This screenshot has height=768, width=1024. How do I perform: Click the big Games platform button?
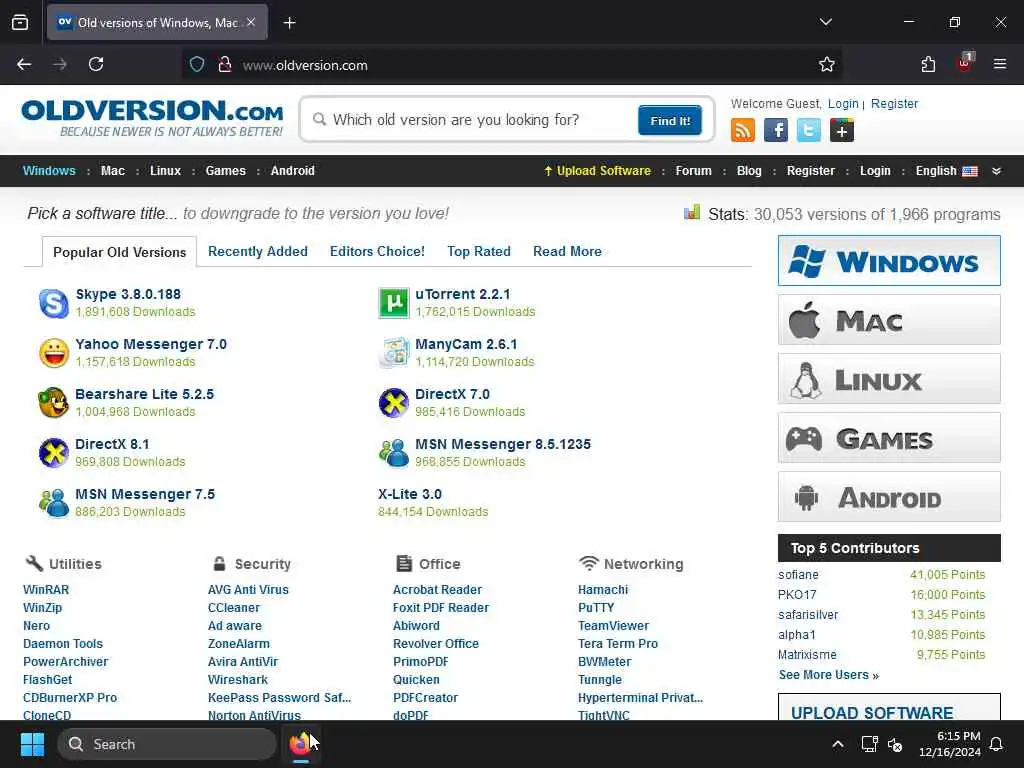(889, 438)
